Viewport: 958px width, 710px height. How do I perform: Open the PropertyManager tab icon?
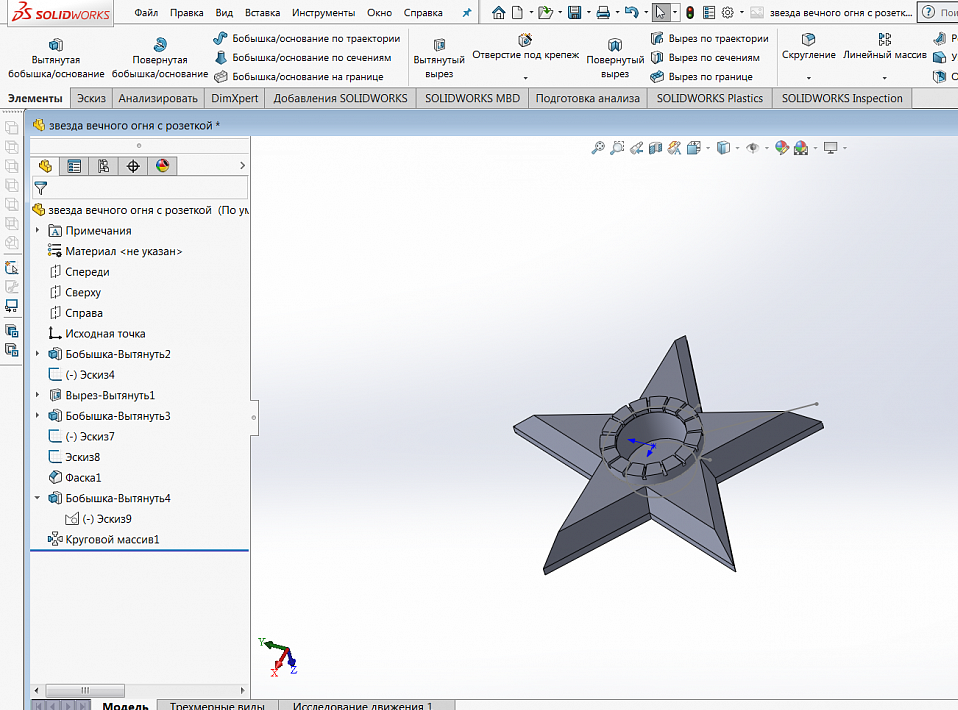[74, 166]
